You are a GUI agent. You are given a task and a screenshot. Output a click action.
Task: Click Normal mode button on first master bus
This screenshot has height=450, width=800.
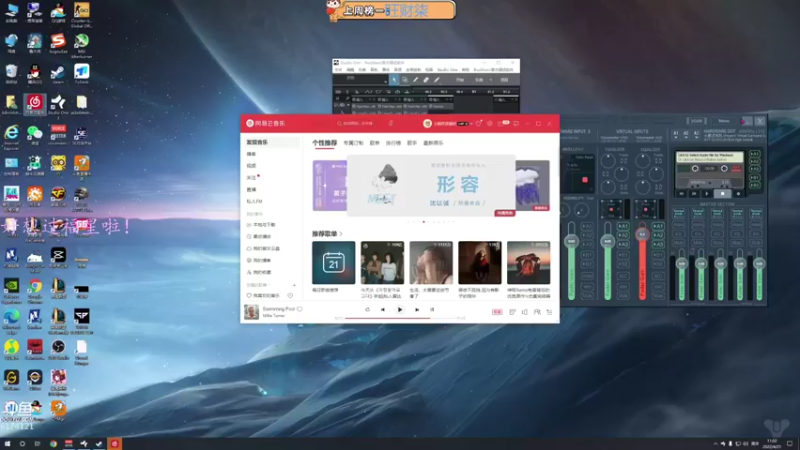click(x=679, y=213)
